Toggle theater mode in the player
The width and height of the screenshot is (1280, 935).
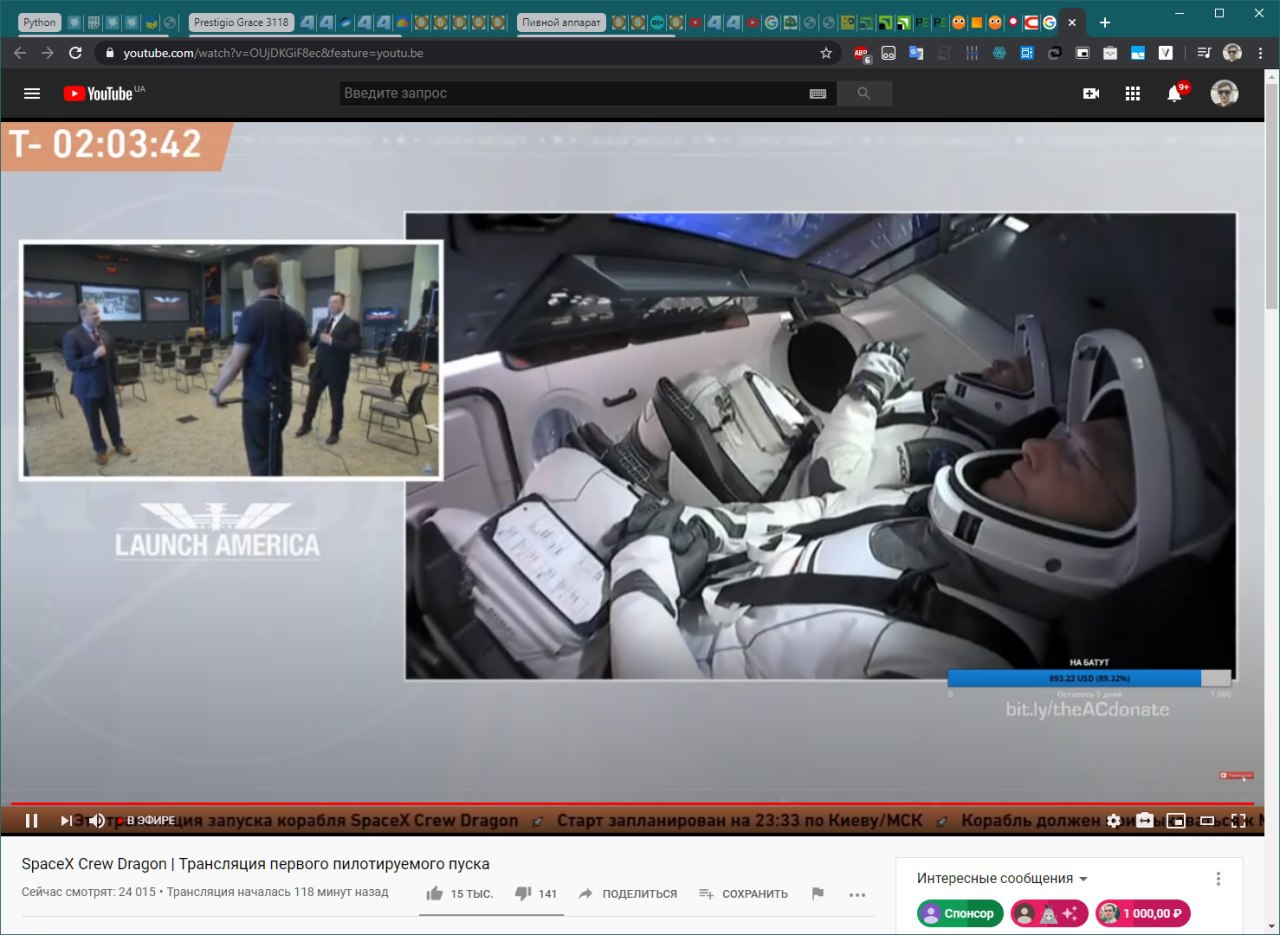[x=1207, y=821]
